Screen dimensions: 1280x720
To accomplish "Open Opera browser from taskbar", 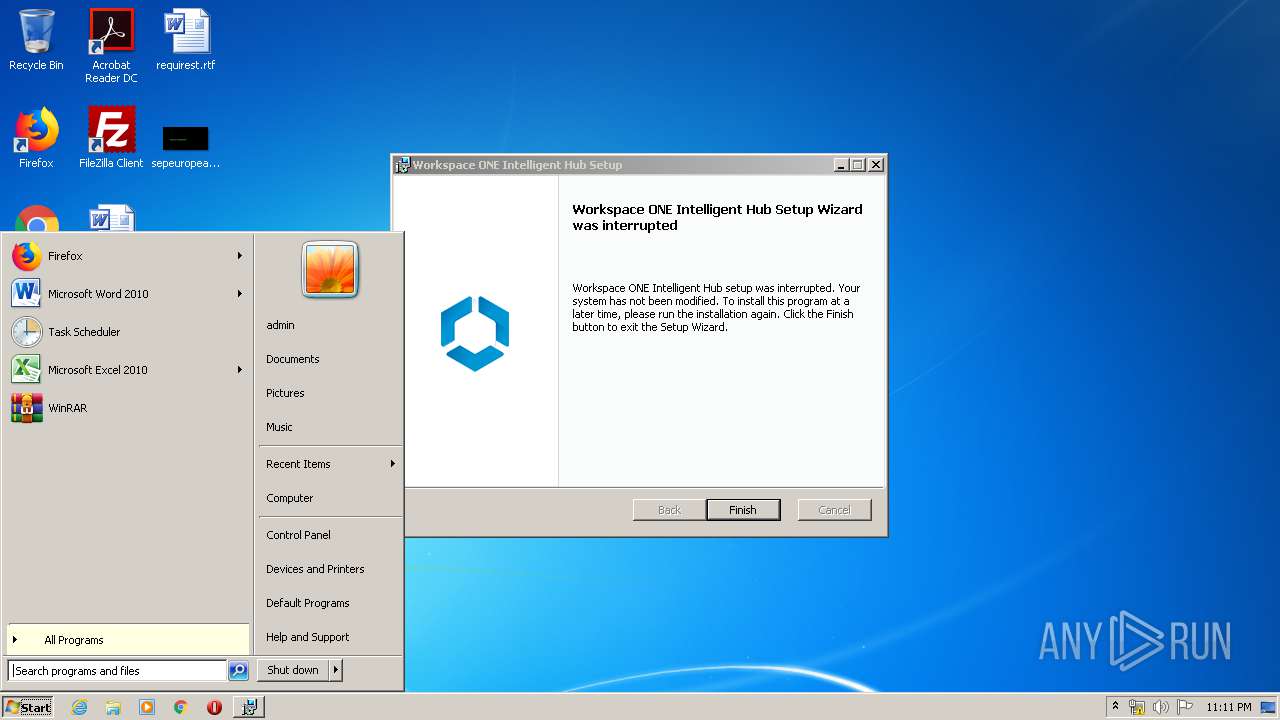I will click(x=214, y=707).
